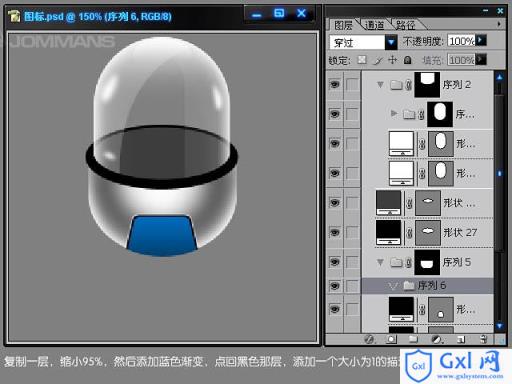This screenshot has width=512, height=384.
Task: Select the 序列 5 mask thumbnail
Action: [x=427, y=262]
